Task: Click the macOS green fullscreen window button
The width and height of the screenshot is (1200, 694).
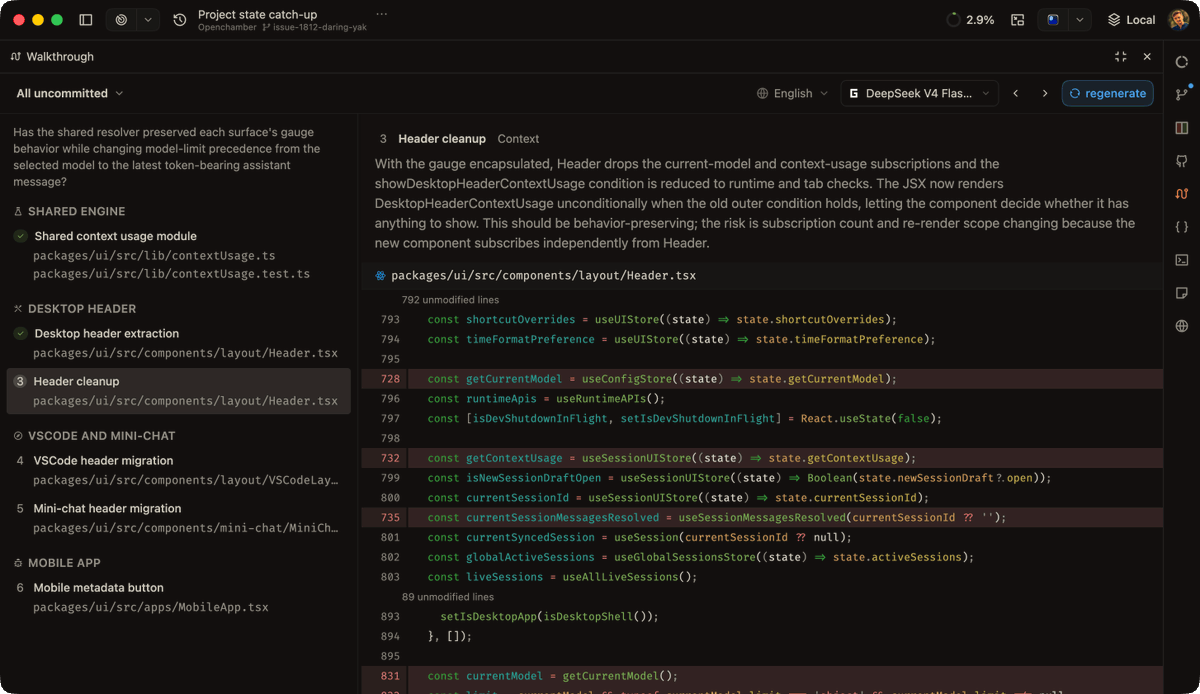Action: [57, 20]
